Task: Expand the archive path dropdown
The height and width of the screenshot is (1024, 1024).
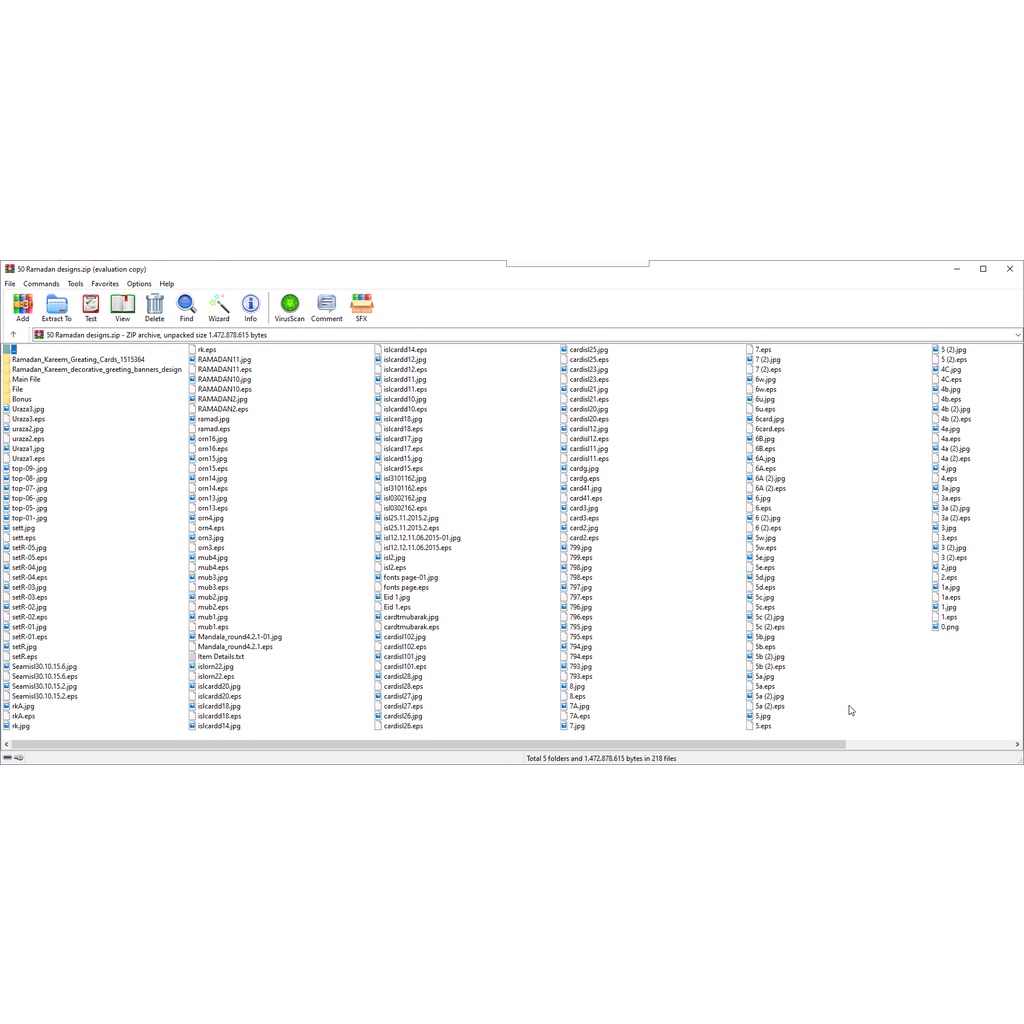Action: 1017,335
